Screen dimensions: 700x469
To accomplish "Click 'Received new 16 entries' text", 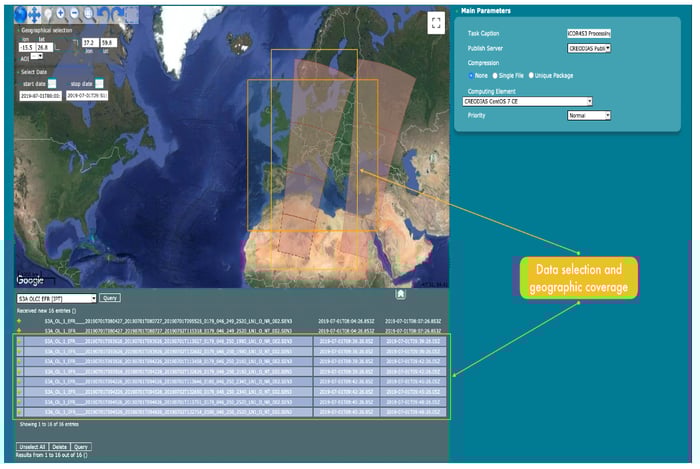I will (46, 311).
